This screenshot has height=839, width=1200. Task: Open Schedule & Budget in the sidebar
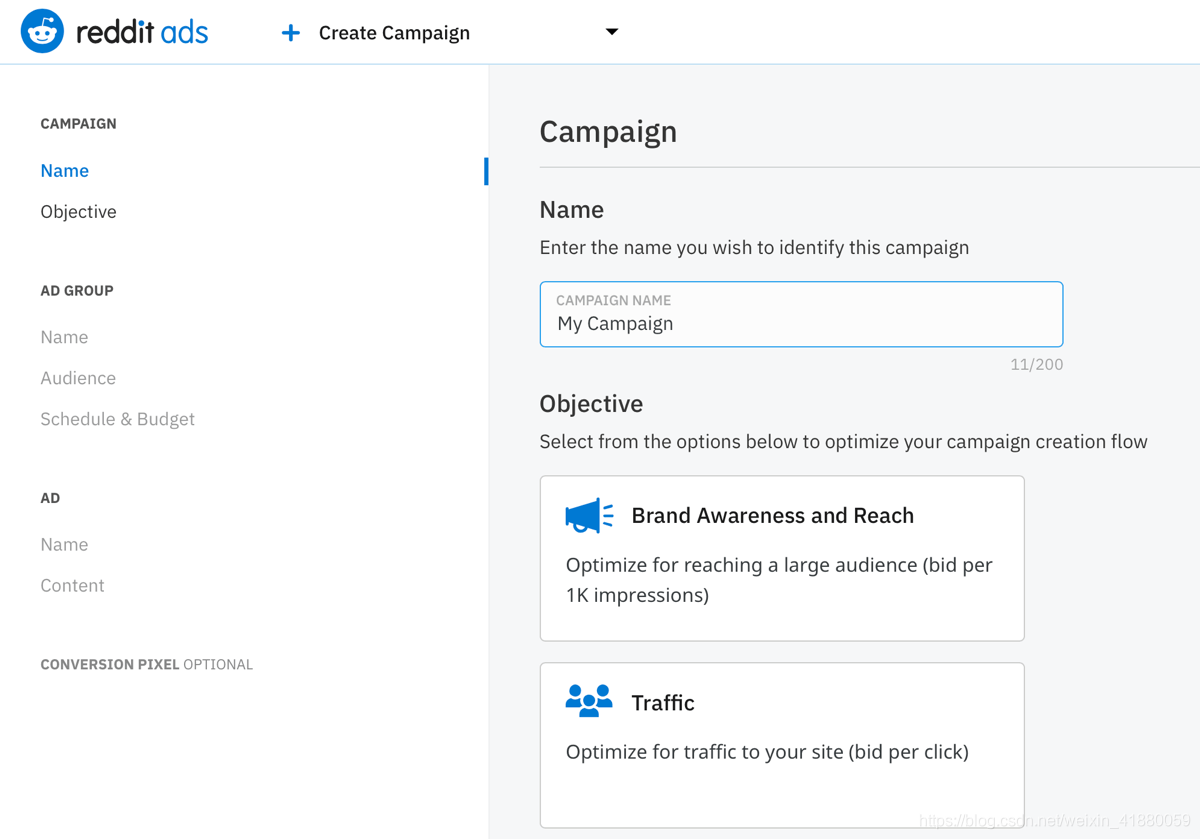point(117,419)
